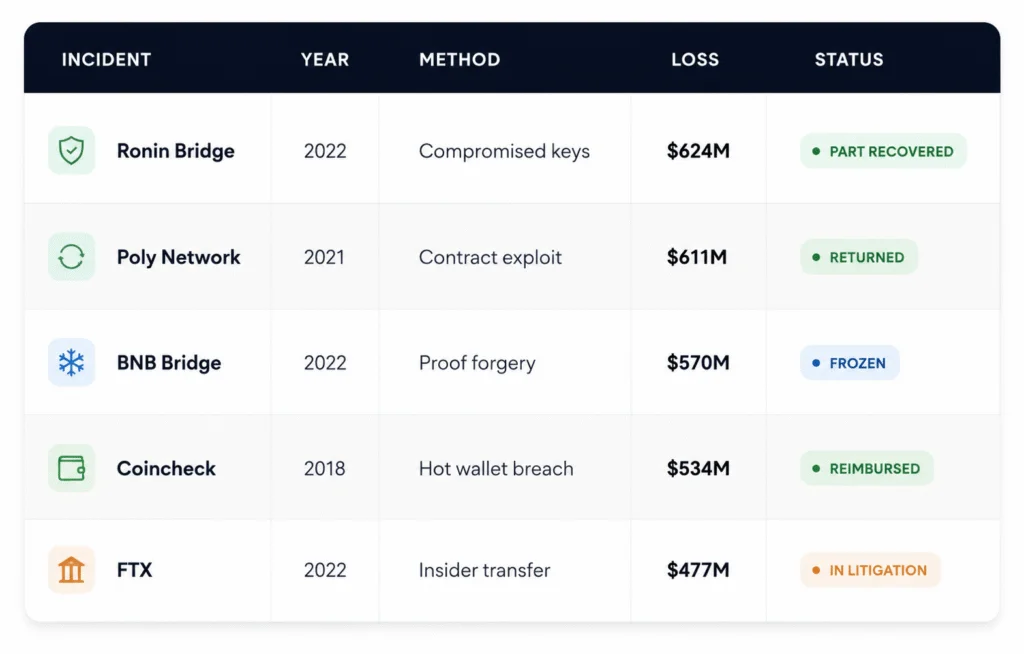Sort by the INCIDENT column header
Screen dimensions: 1024x654
[x=106, y=59]
